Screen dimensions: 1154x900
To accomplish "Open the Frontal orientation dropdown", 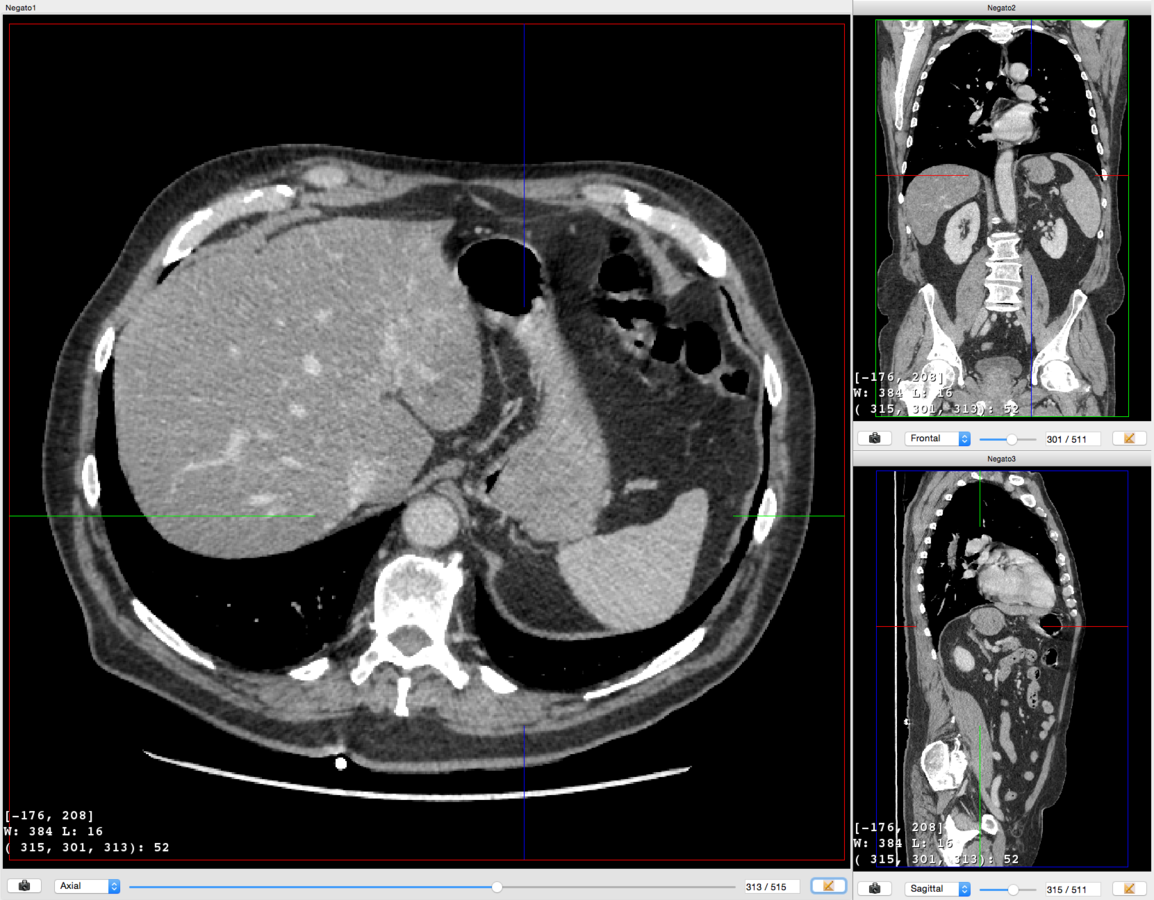I will [x=938, y=439].
